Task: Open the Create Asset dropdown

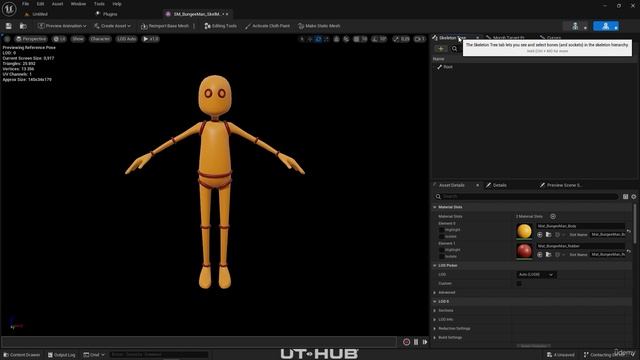Action: click(112, 26)
